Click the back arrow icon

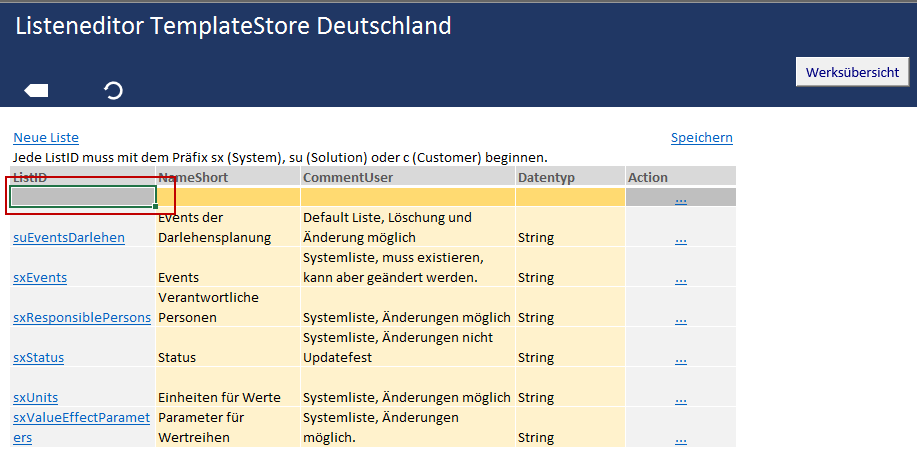[36, 91]
